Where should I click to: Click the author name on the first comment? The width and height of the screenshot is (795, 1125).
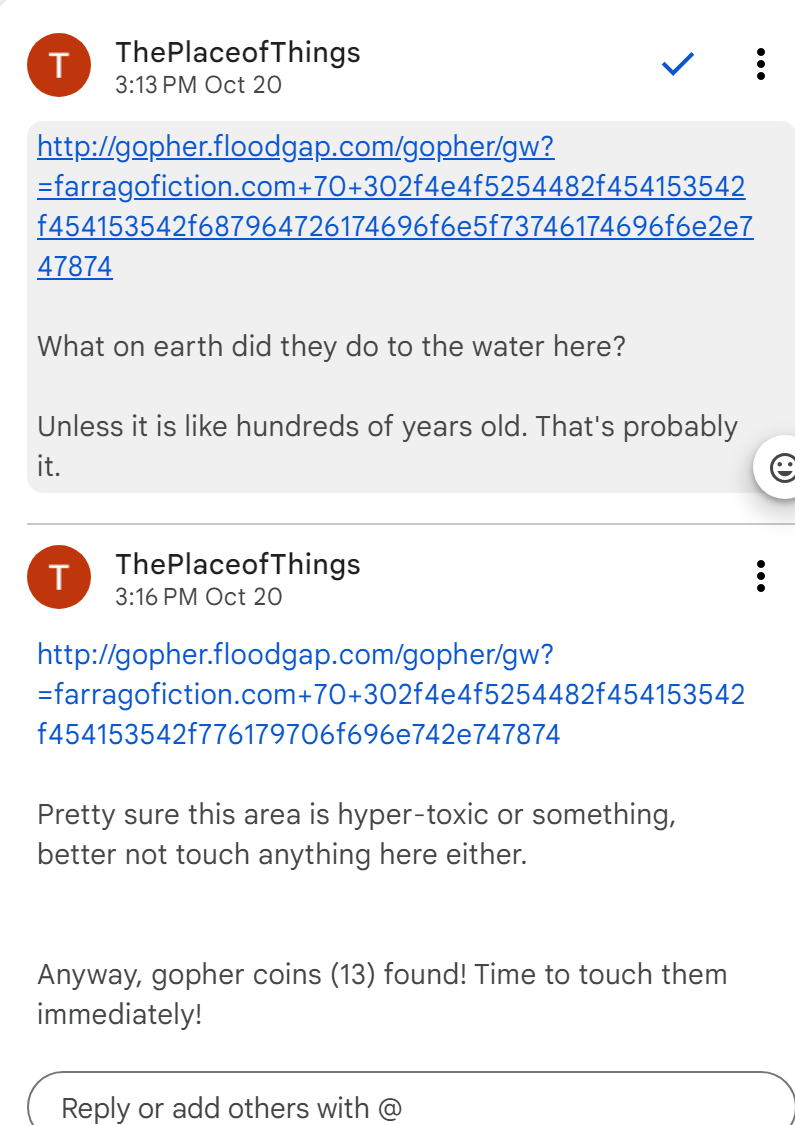tap(237, 52)
